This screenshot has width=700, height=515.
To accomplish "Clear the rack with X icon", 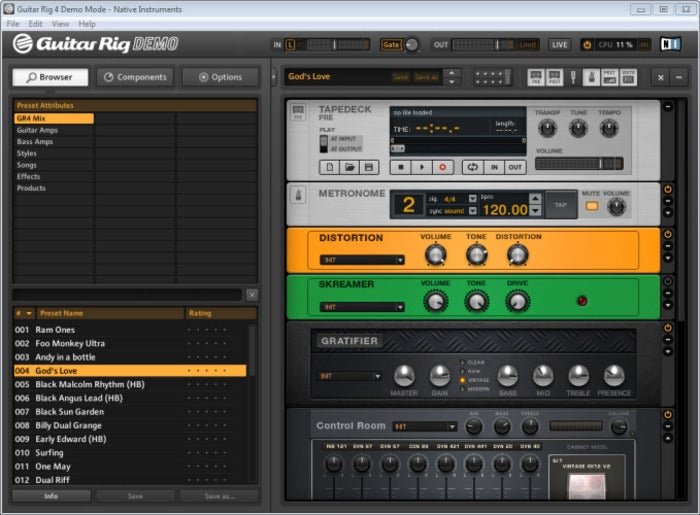I will pos(661,78).
